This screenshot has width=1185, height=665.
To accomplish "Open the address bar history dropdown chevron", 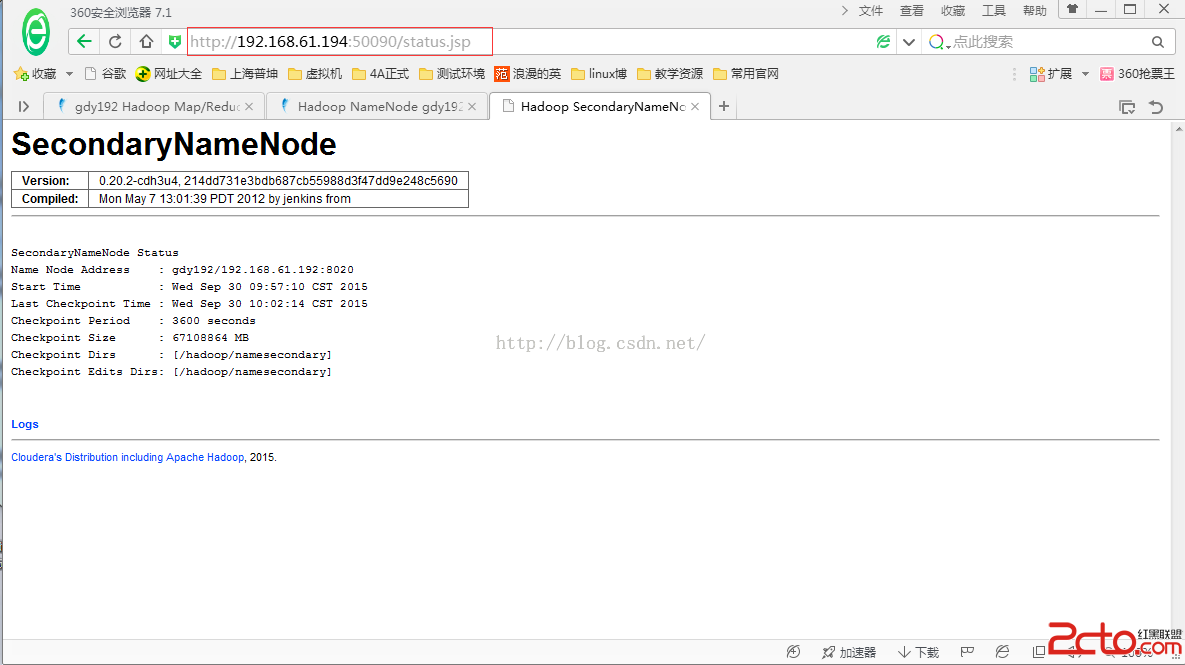I will click(909, 42).
